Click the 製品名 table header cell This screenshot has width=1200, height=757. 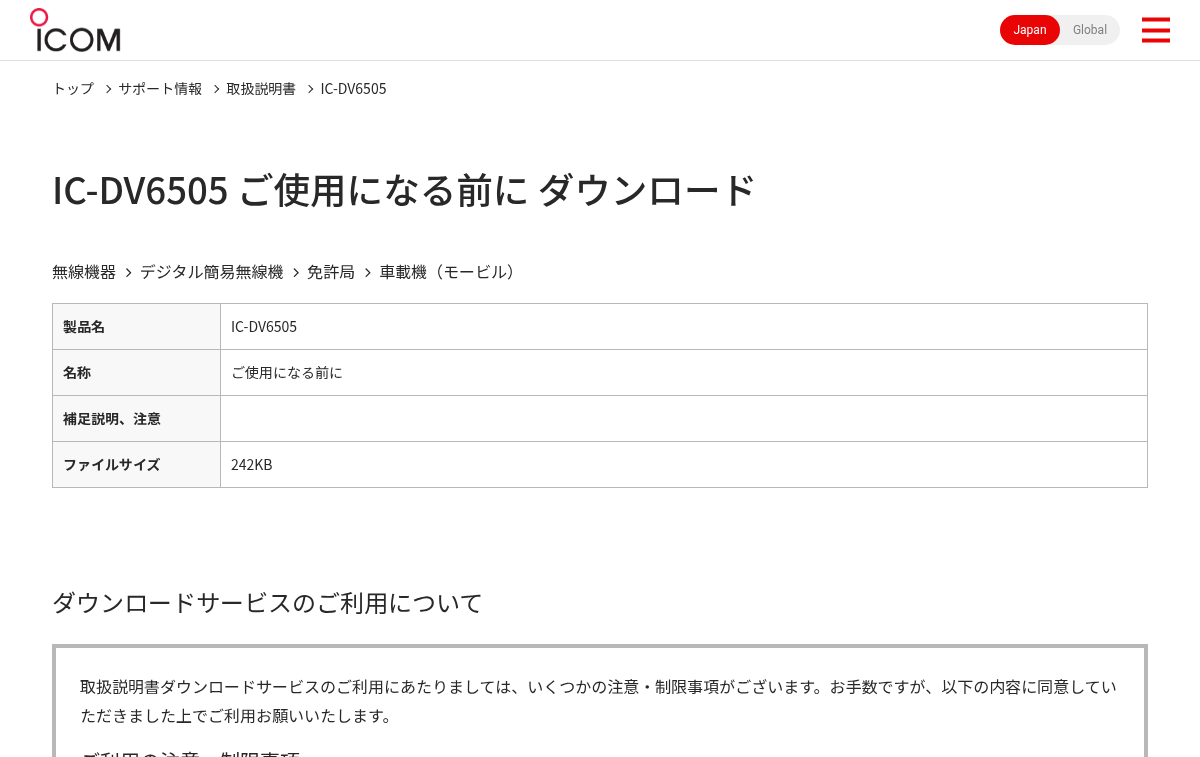[136, 327]
